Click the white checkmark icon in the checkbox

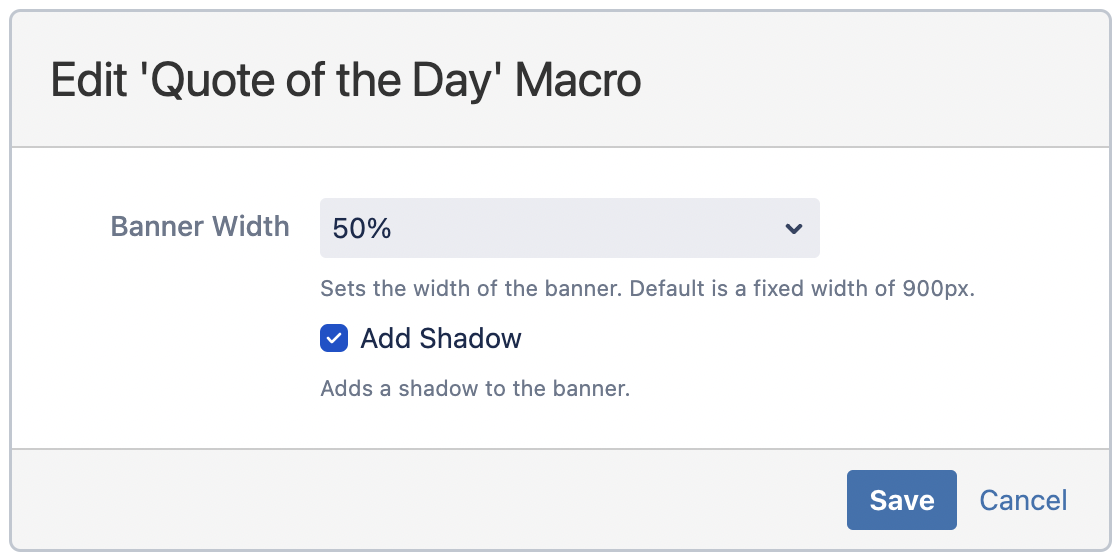pos(334,339)
